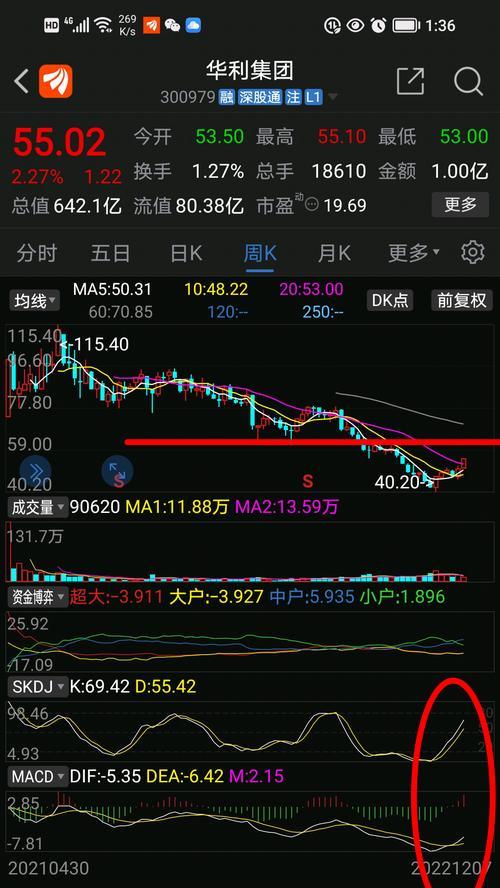Tap the 深股通 badge
This screenshot has height=888, width=500.
coord(260,97)
